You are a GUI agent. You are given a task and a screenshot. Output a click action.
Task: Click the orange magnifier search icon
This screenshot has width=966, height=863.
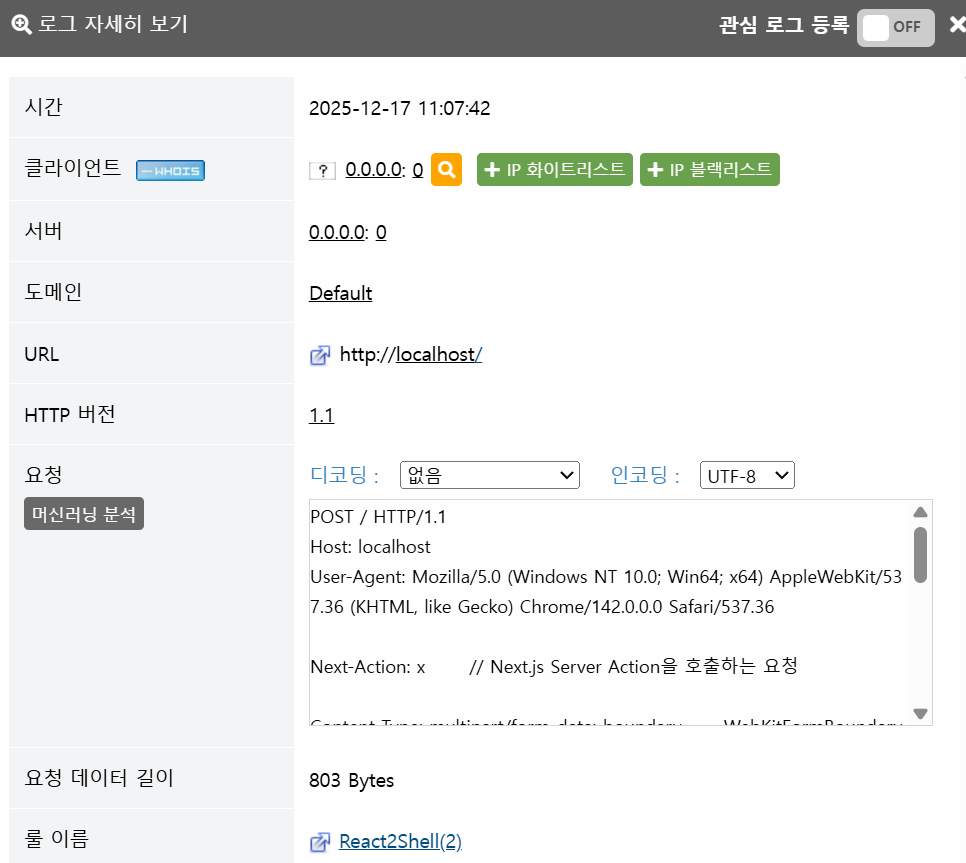(x=446, y=170)
